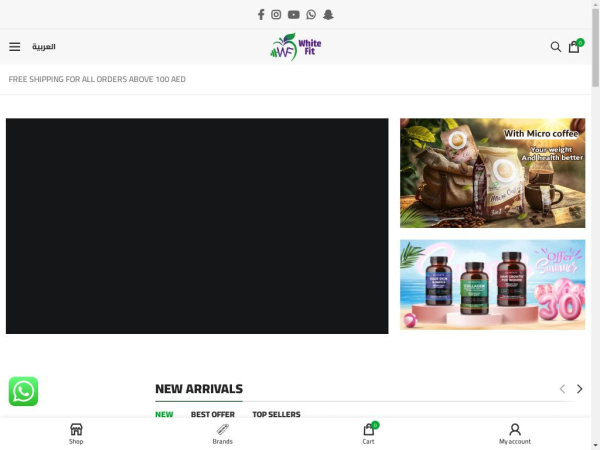Click the dark main slider banner
The height and width of the screenshot is (450, 600).
click(197, 226)
